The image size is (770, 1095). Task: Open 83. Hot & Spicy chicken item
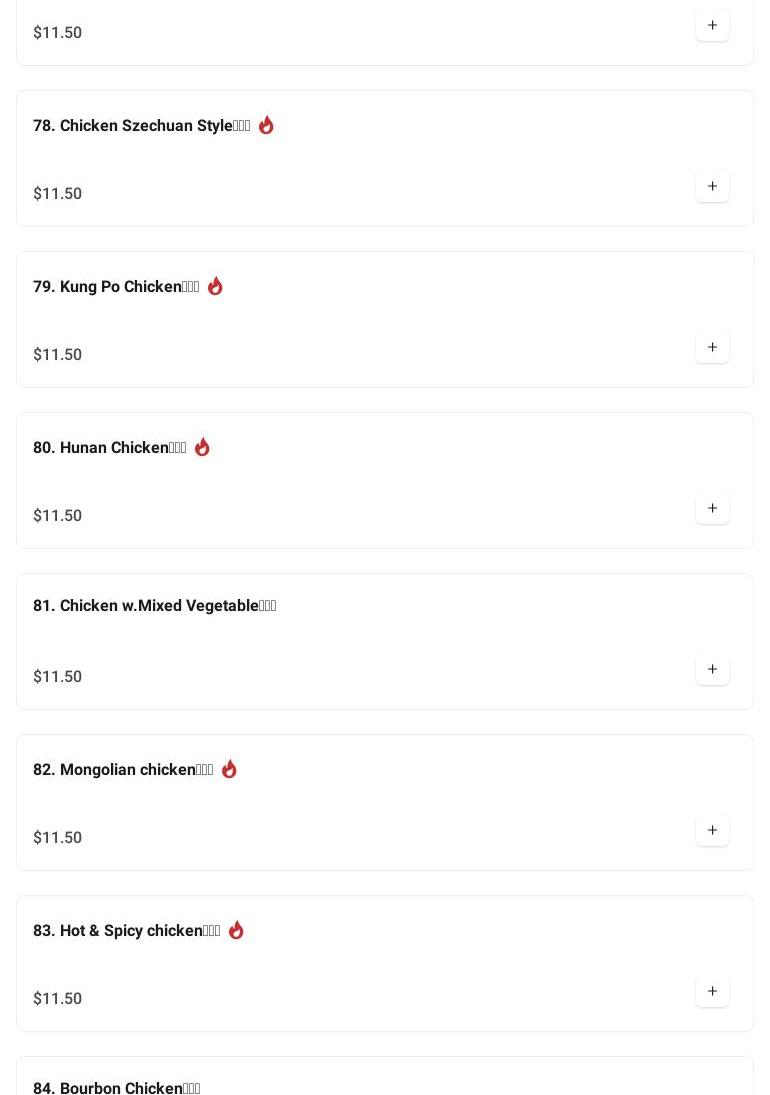tap(126, 931)
